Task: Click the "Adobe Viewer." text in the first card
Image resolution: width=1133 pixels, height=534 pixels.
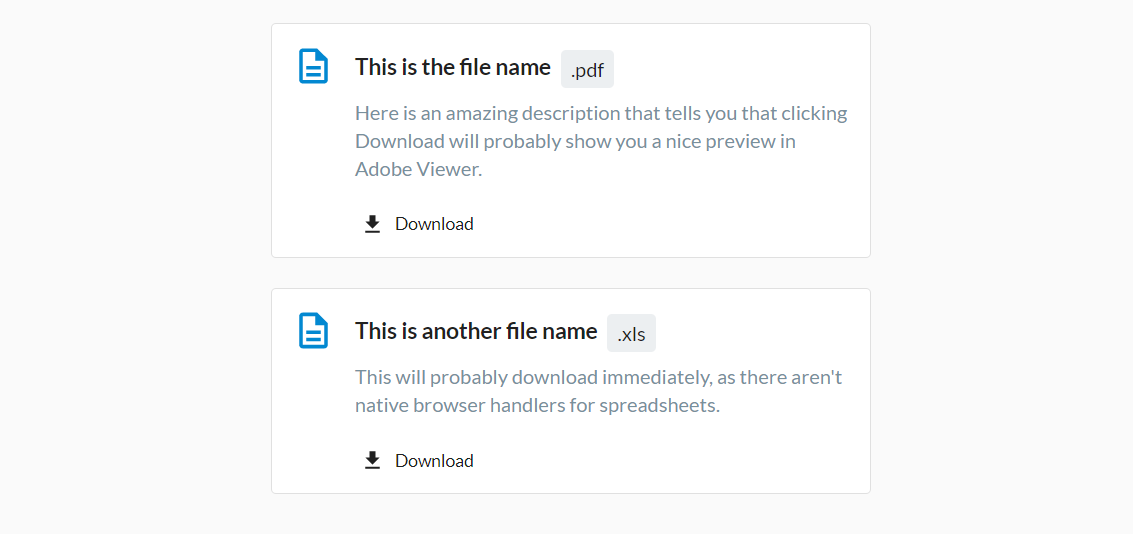Action: tap(418, 169)
